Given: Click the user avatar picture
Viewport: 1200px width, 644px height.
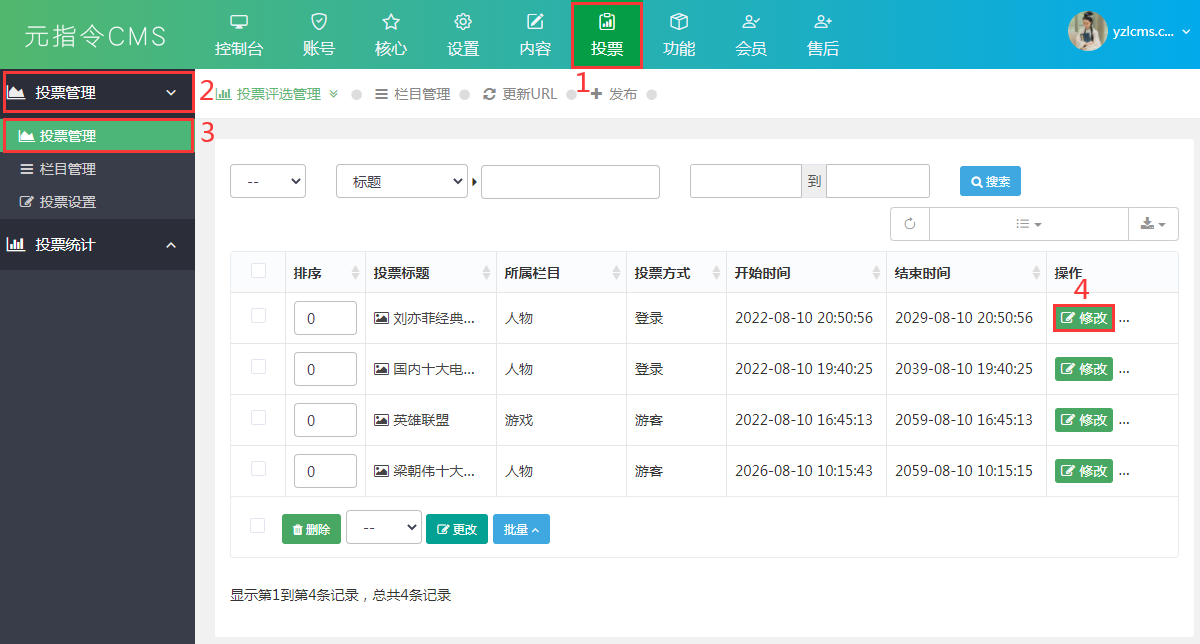Looking at the screenshot, I should coord(1087,31).
